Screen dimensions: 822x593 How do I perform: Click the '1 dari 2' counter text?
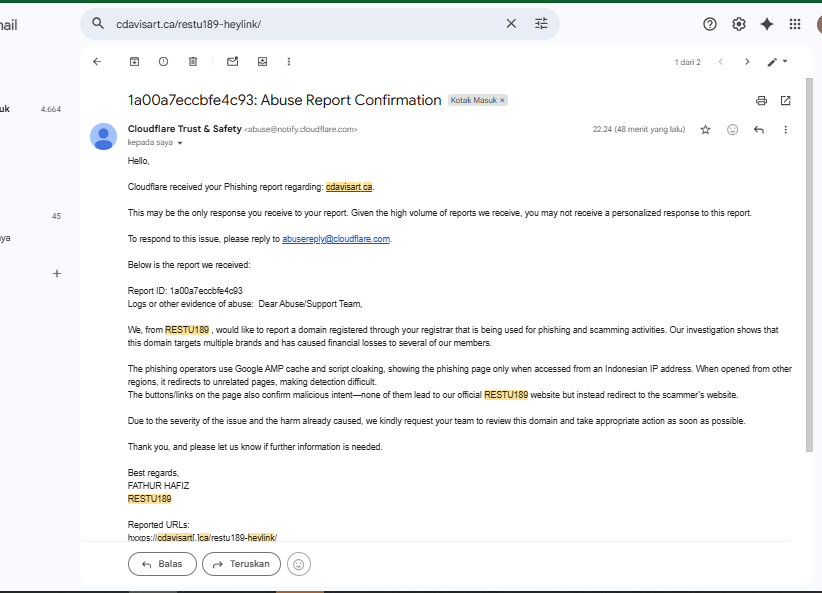coord(687,62)
